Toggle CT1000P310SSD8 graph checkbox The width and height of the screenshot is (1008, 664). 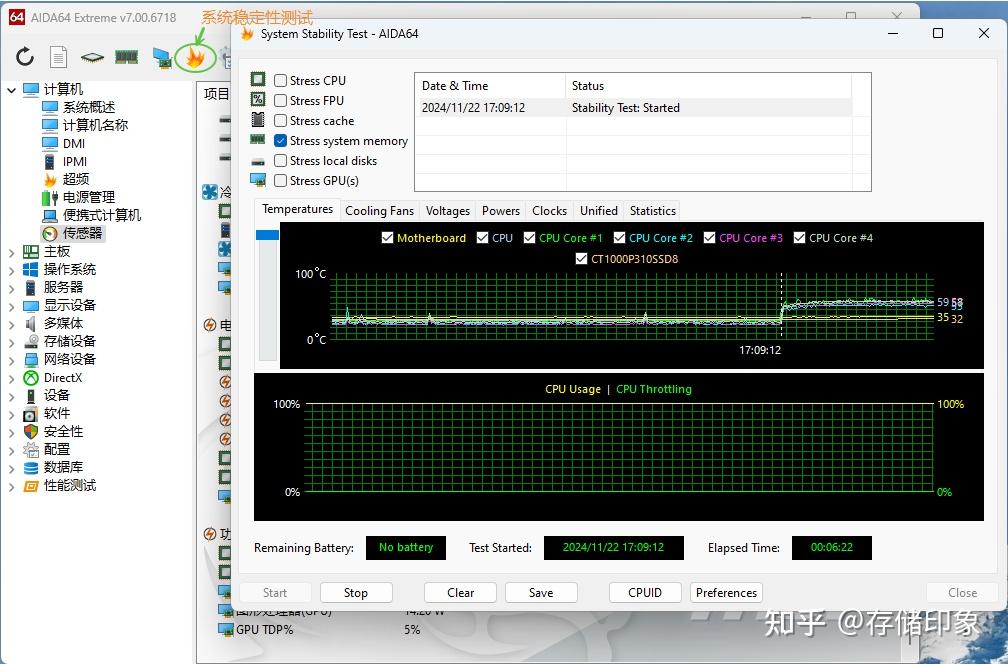[x=581, y=258]
